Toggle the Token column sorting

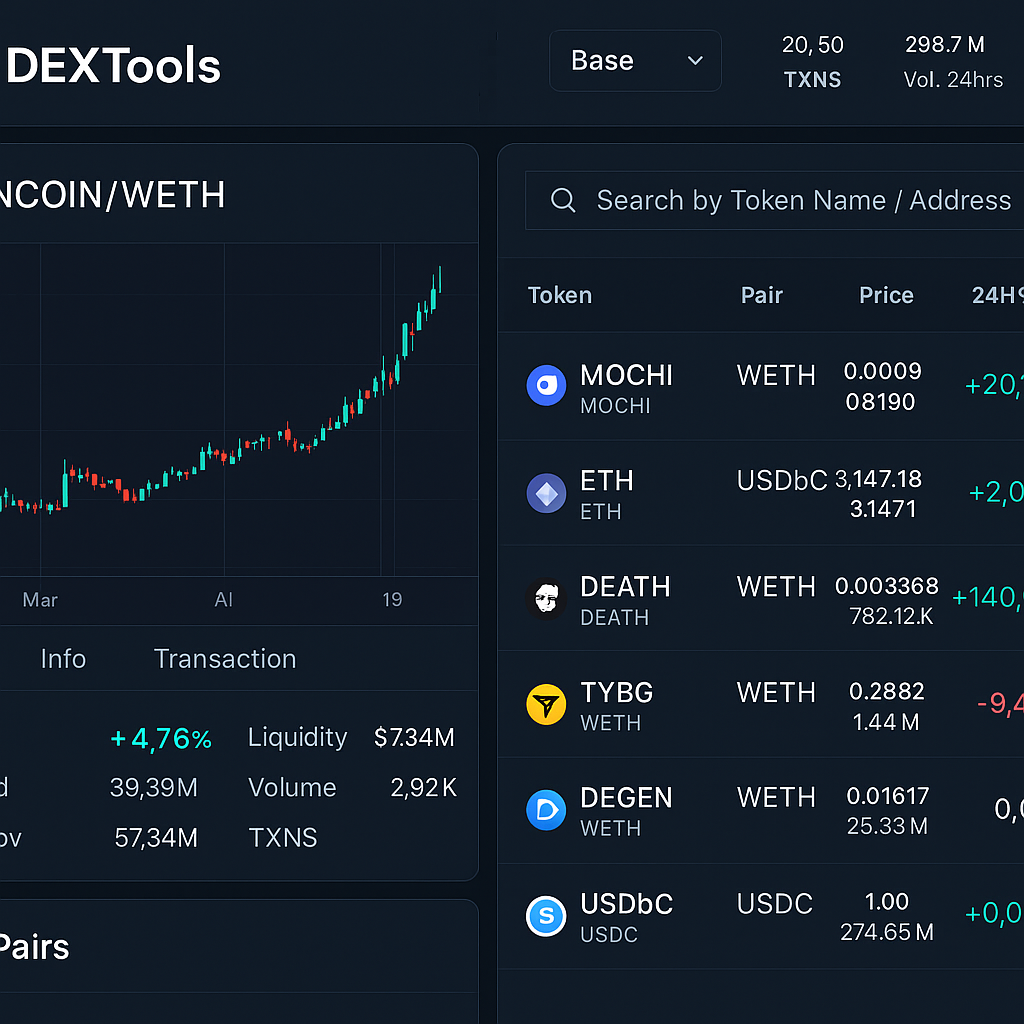(x=559, y=295)
